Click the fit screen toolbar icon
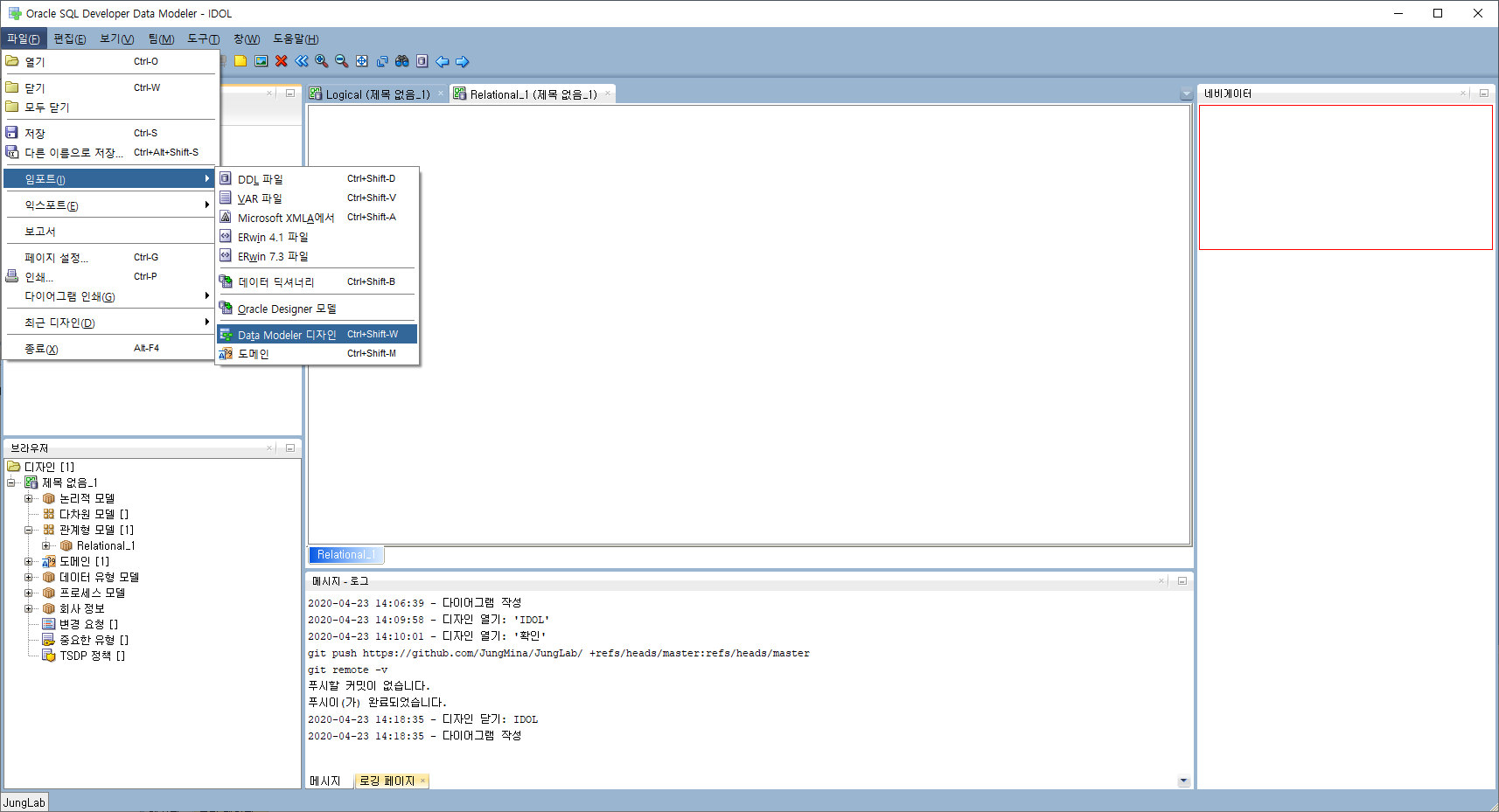 pyautogui.click(x=362, y=61)
